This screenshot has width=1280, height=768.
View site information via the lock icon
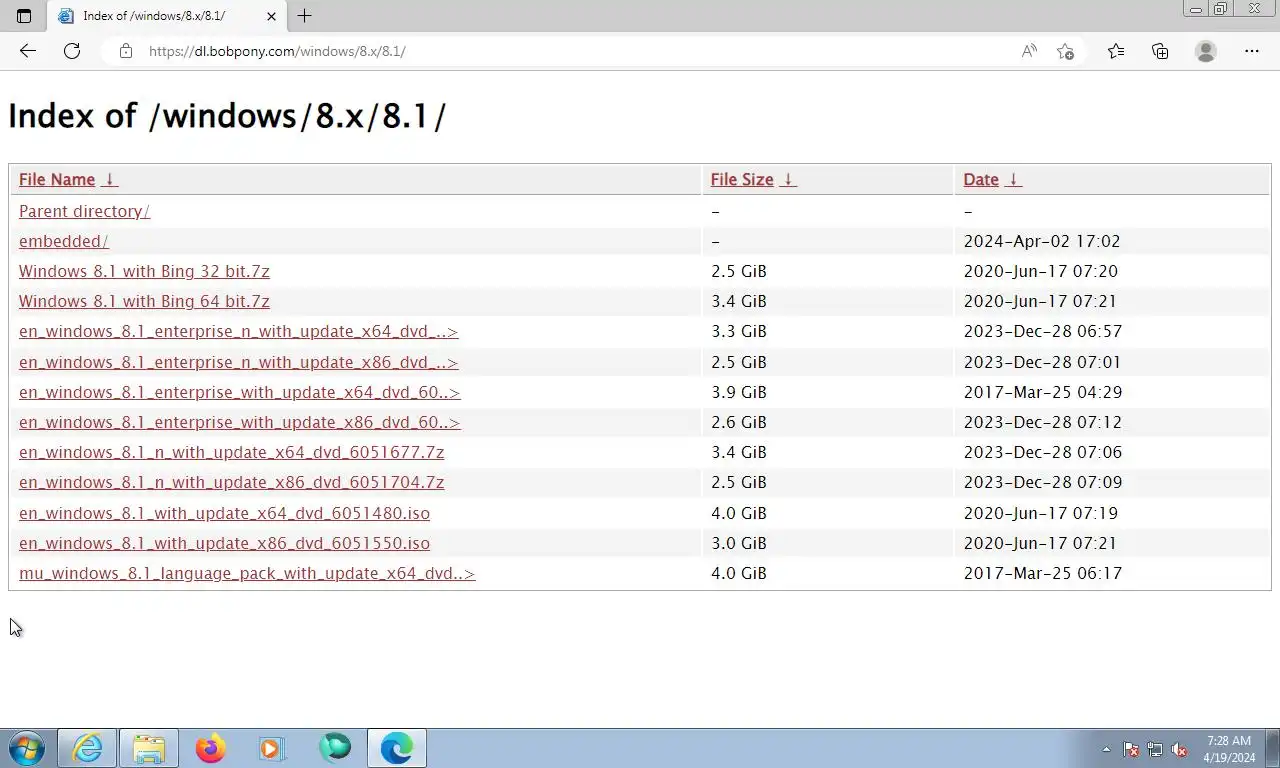point(125,51)
